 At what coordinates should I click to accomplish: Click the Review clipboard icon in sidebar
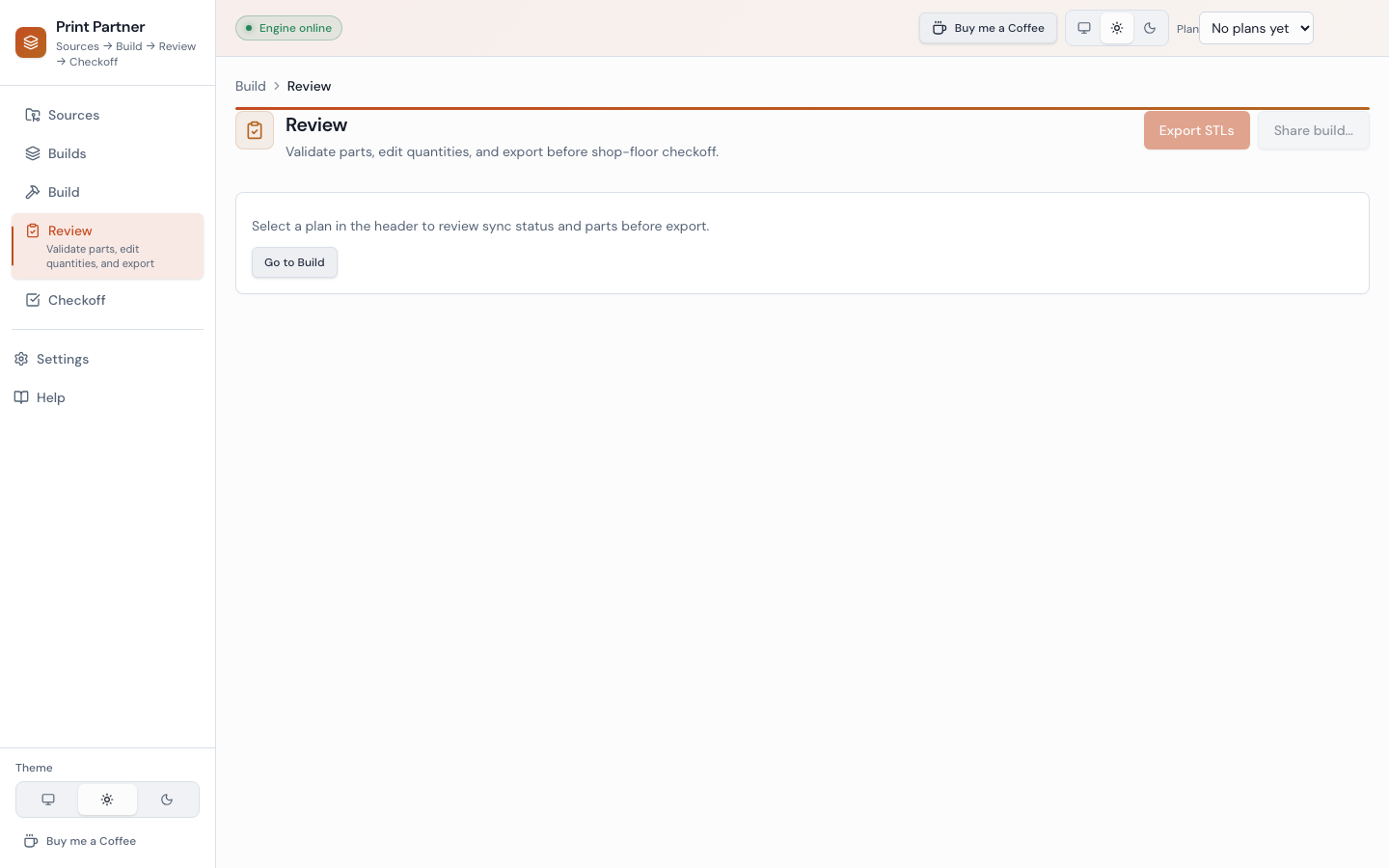pos(33,231)
